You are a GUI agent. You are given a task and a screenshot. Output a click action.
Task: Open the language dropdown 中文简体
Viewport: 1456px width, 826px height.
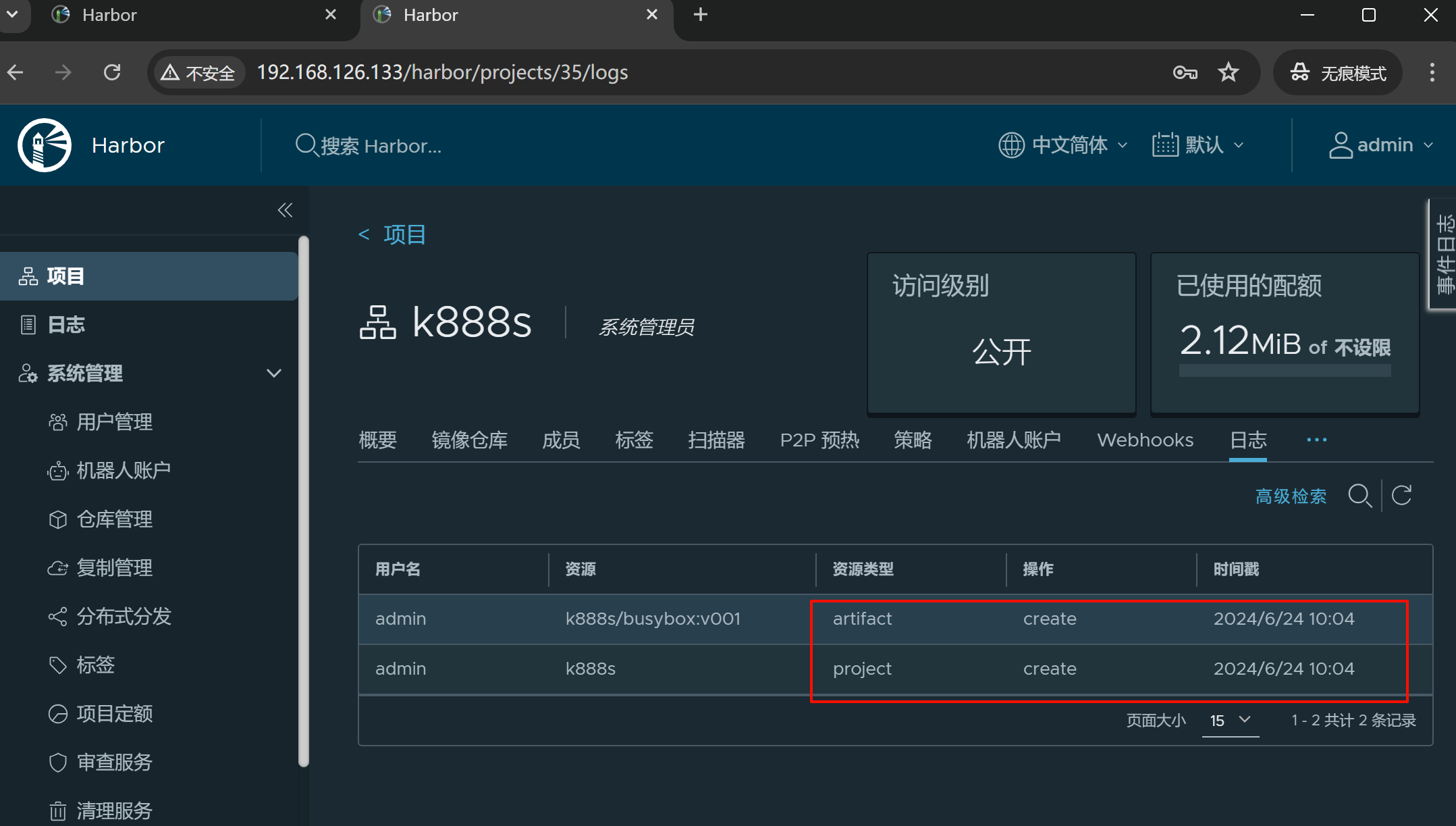pos(1063,145)
